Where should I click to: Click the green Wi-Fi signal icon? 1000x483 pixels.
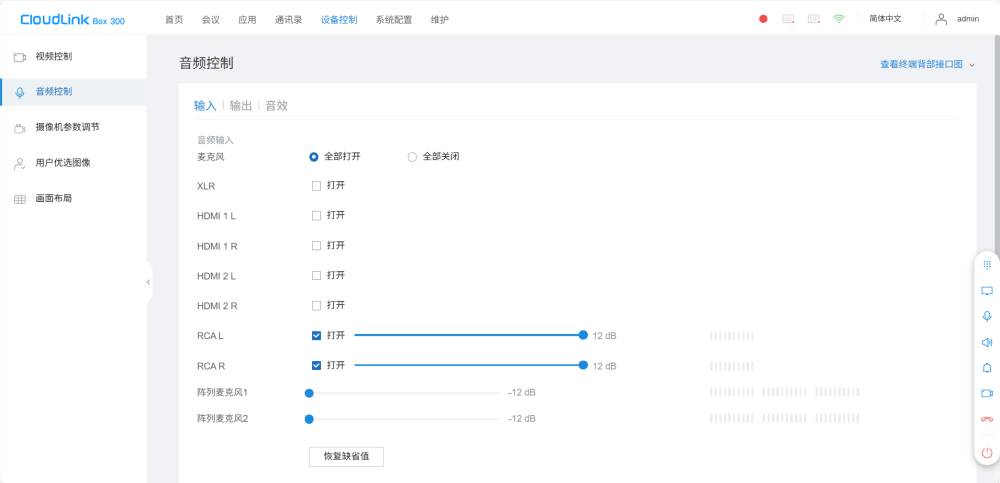pos(839,19)
